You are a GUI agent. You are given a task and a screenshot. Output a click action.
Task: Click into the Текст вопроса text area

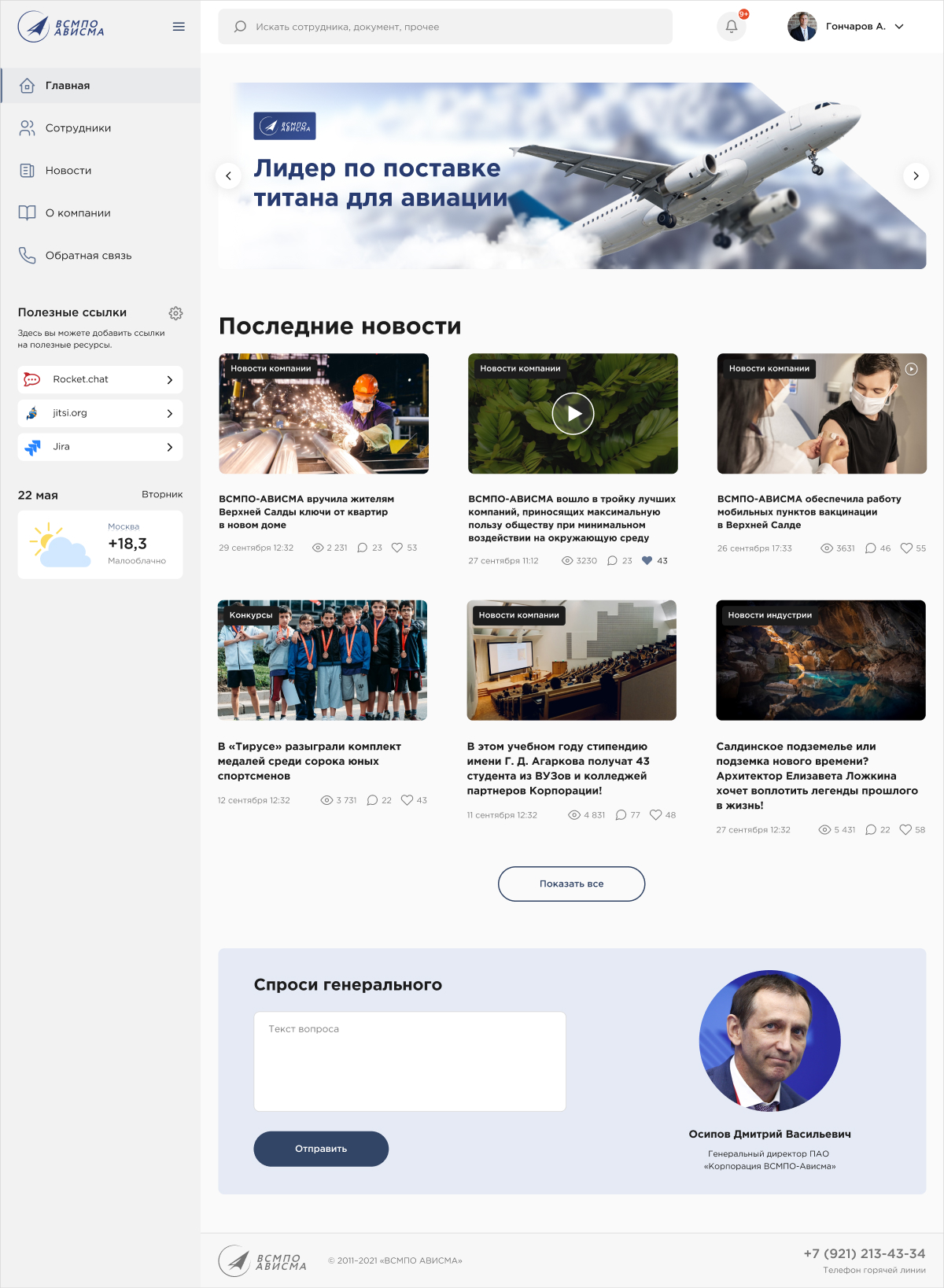coord(410,1061)
